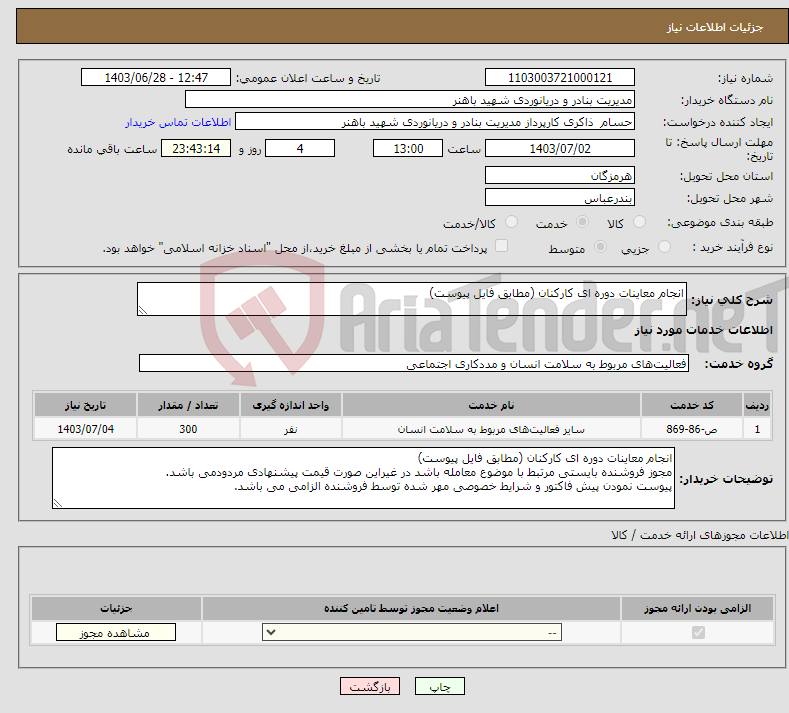This screenshot has height=713, width=789.
Task: Click the الزامی بودن ارائه مجوز column header
Action: pyautogui.click(x=697, y=608)
